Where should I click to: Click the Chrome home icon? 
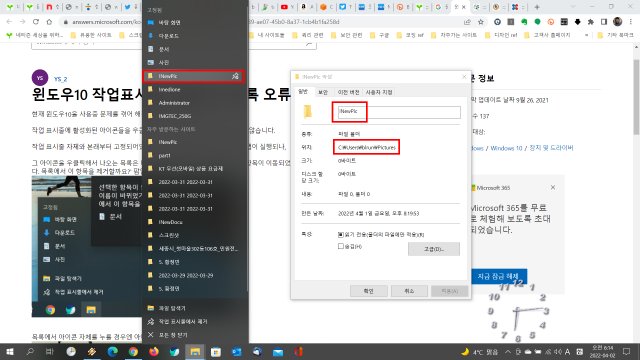49,22
